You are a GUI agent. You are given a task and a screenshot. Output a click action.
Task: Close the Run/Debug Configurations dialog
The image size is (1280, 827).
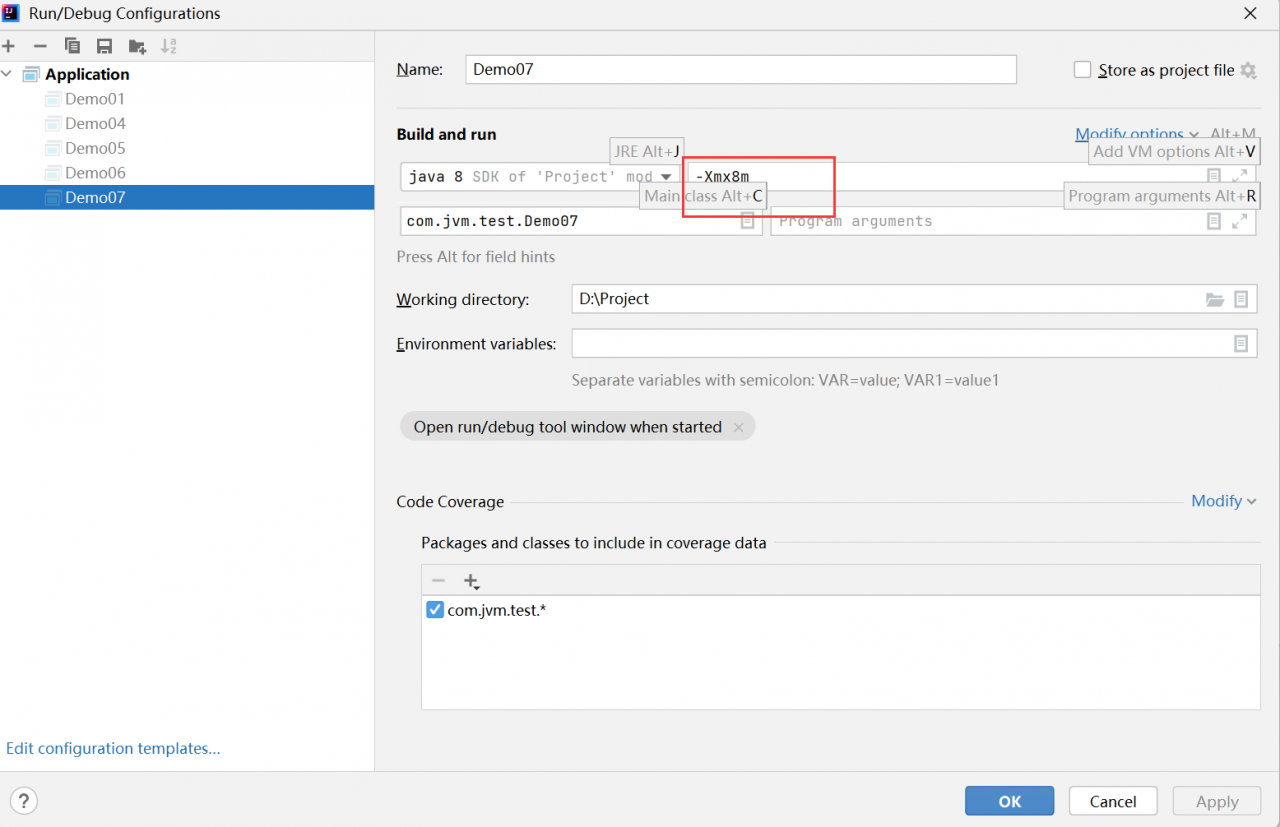click(1250, 13)
